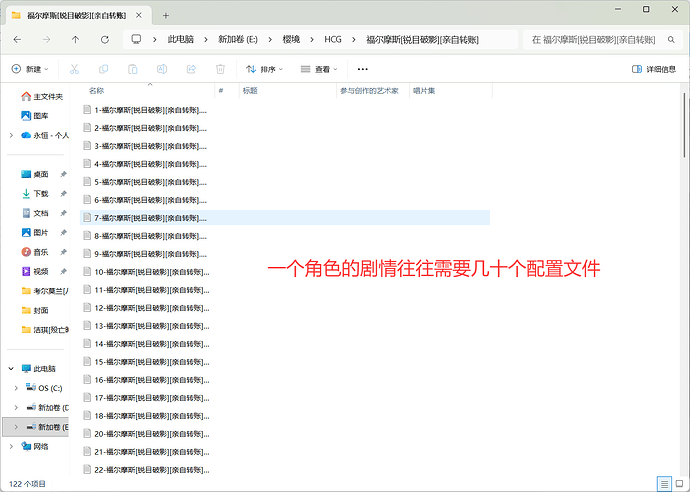Viewport: 690px width, 492px height.
Task: Open the 封面 folder in sidebar
Action: click(35, 310)
